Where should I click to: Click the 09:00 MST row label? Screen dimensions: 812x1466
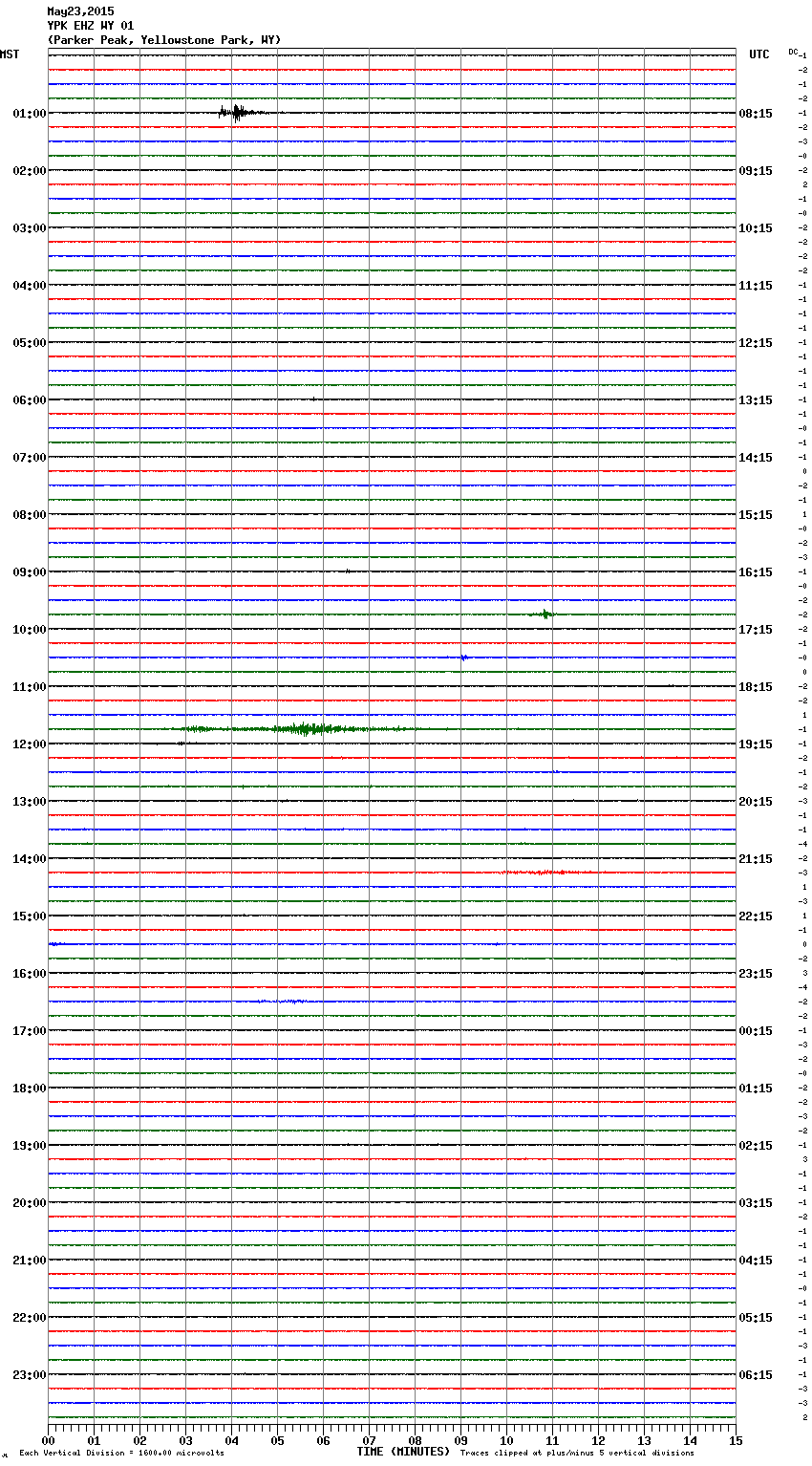[x=30, y=572]
